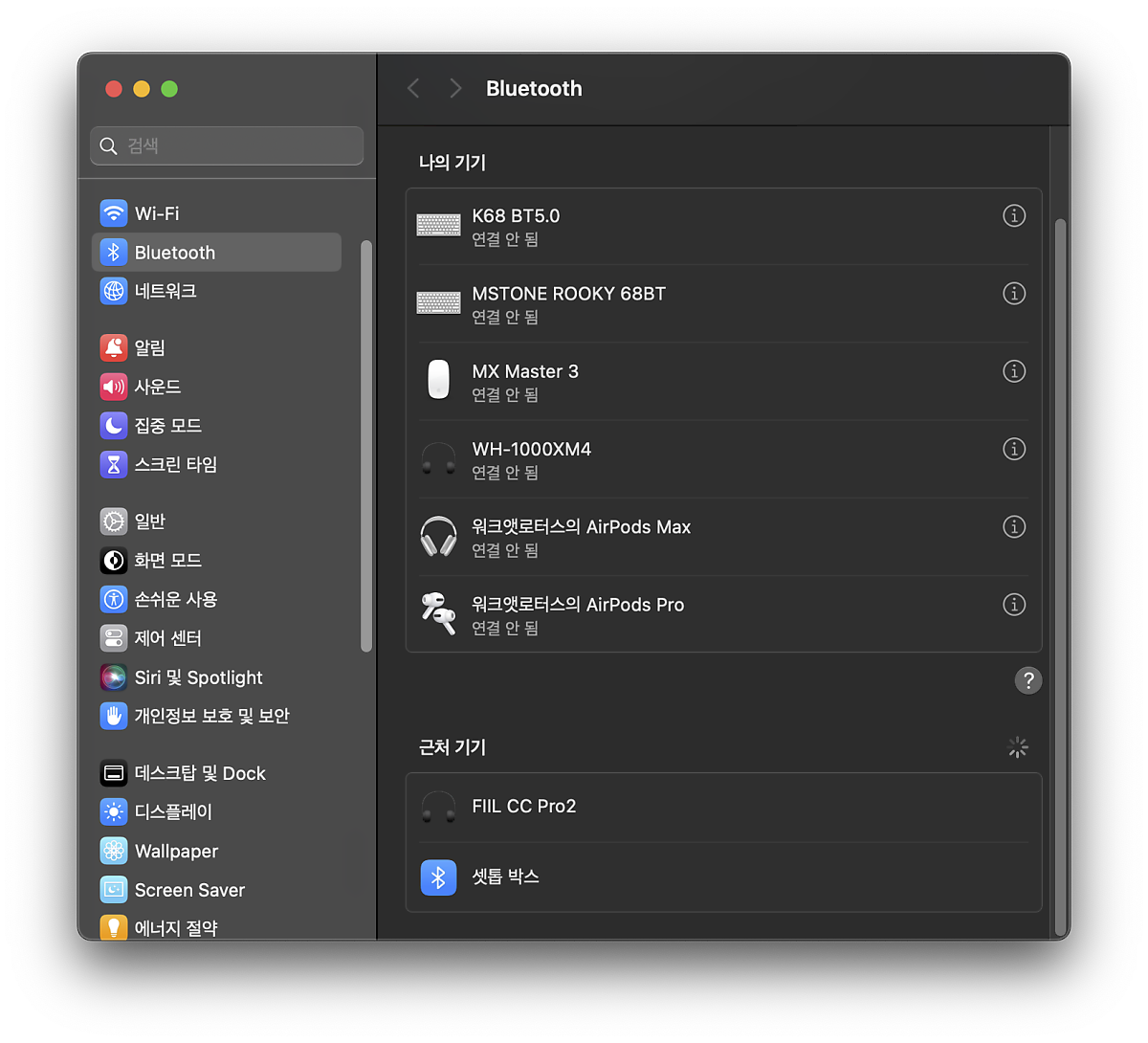Open Wallpaper settings
1148x1043 pixels.
(216, 852)
